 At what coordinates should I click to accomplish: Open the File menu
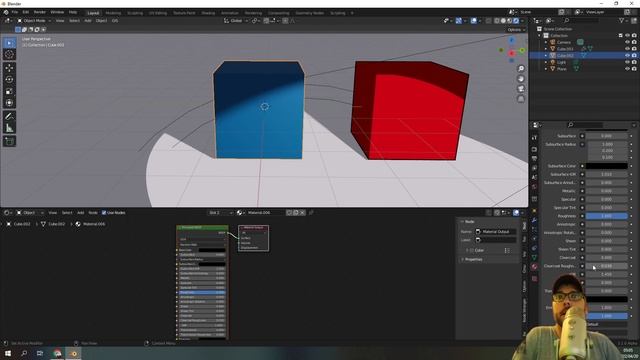click(15, 12)
